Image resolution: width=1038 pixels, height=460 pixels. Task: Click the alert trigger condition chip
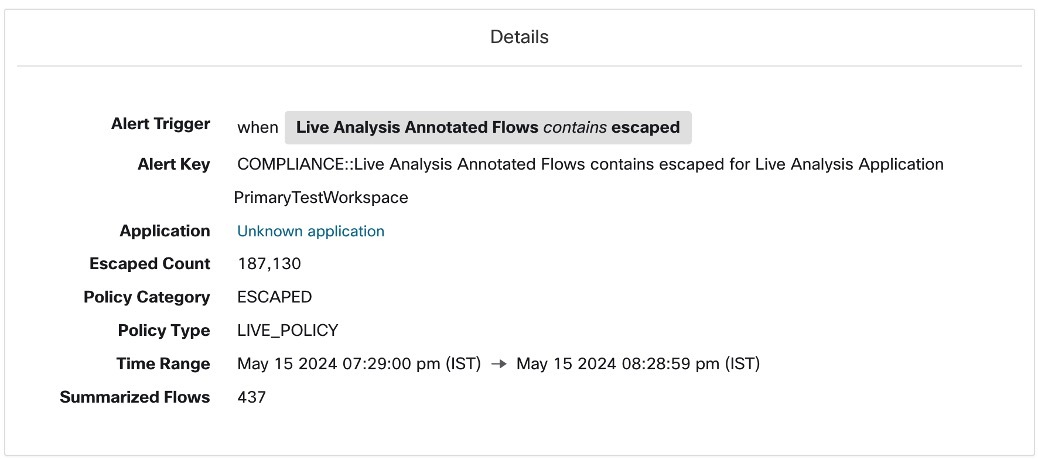pos(488,127)
